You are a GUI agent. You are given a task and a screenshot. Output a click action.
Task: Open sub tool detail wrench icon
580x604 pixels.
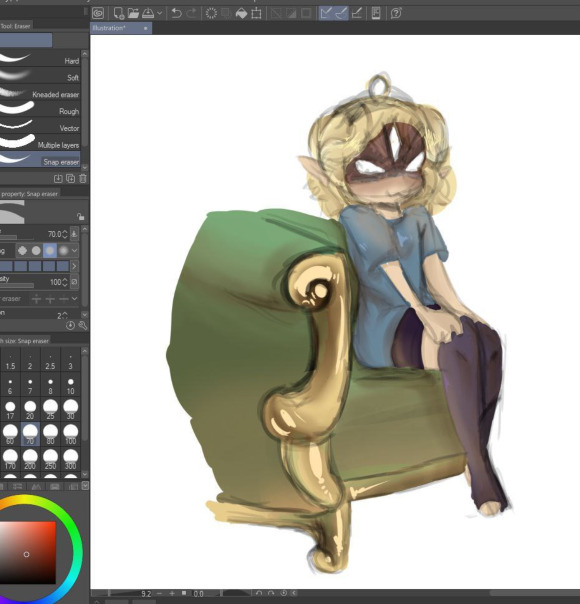[83, 325]
